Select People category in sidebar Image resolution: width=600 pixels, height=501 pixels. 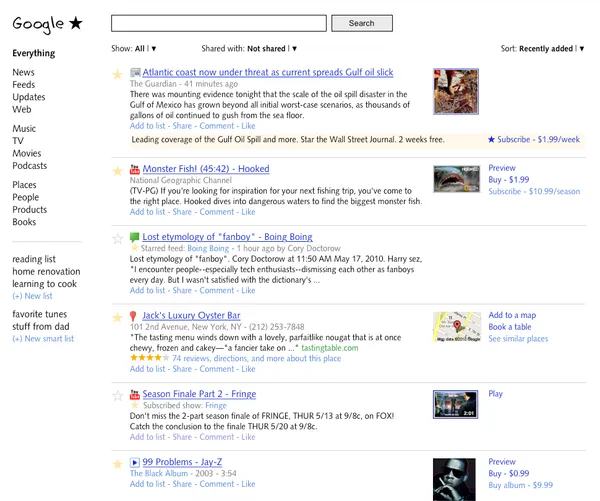26,197
